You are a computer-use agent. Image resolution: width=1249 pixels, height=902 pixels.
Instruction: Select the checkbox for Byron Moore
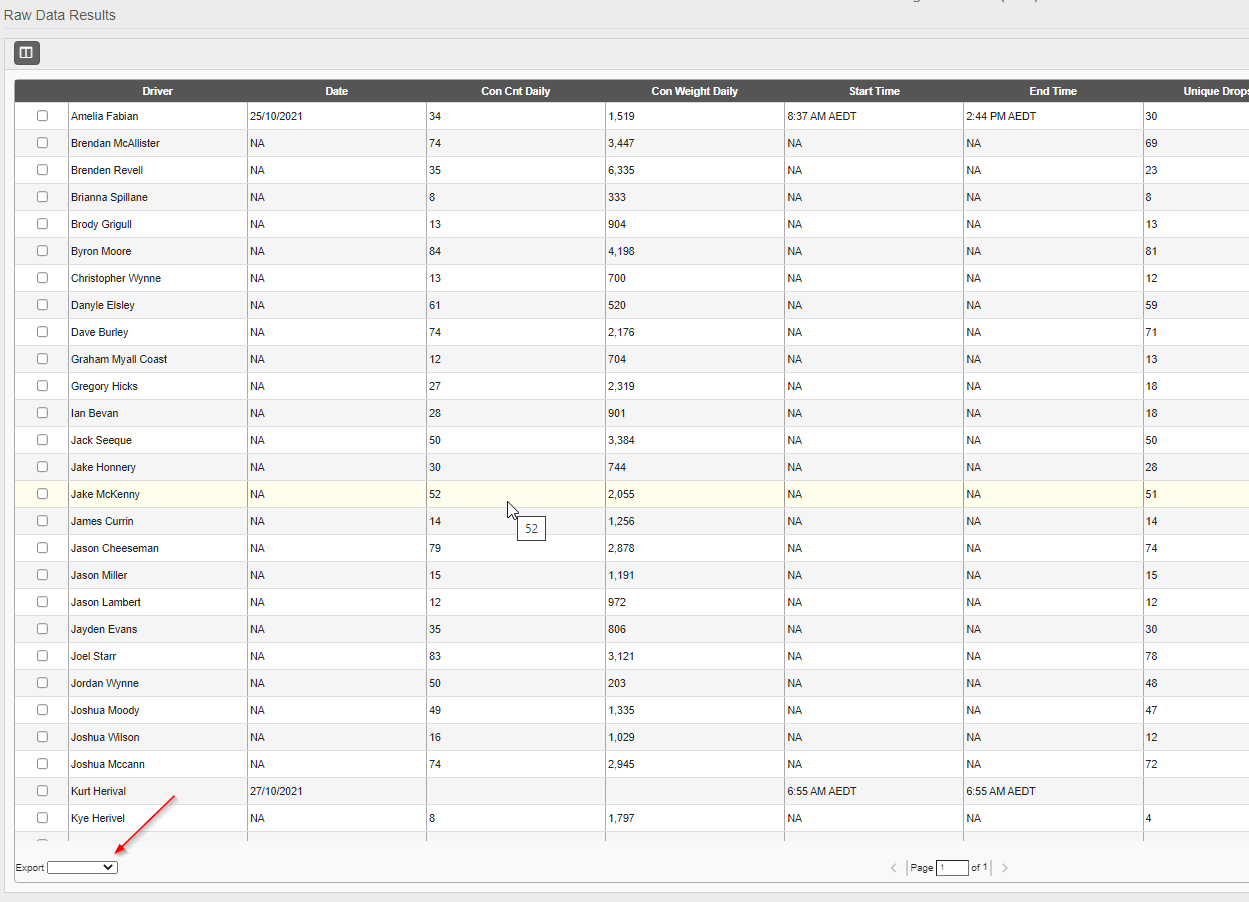point(42,251)
